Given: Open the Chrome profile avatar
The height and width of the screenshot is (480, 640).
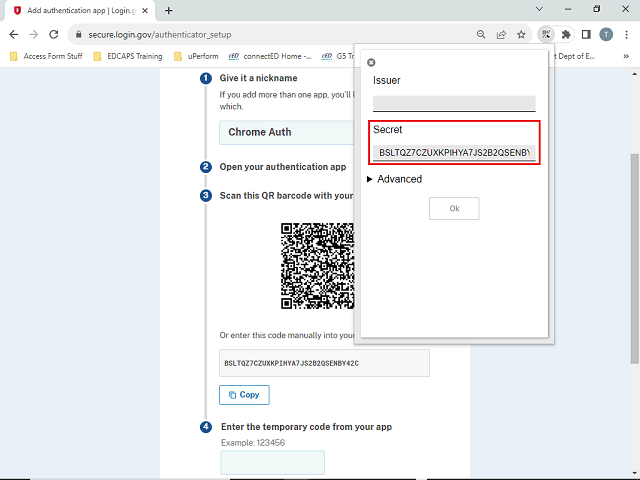Looking at the screenshot, I should point(606,34).
